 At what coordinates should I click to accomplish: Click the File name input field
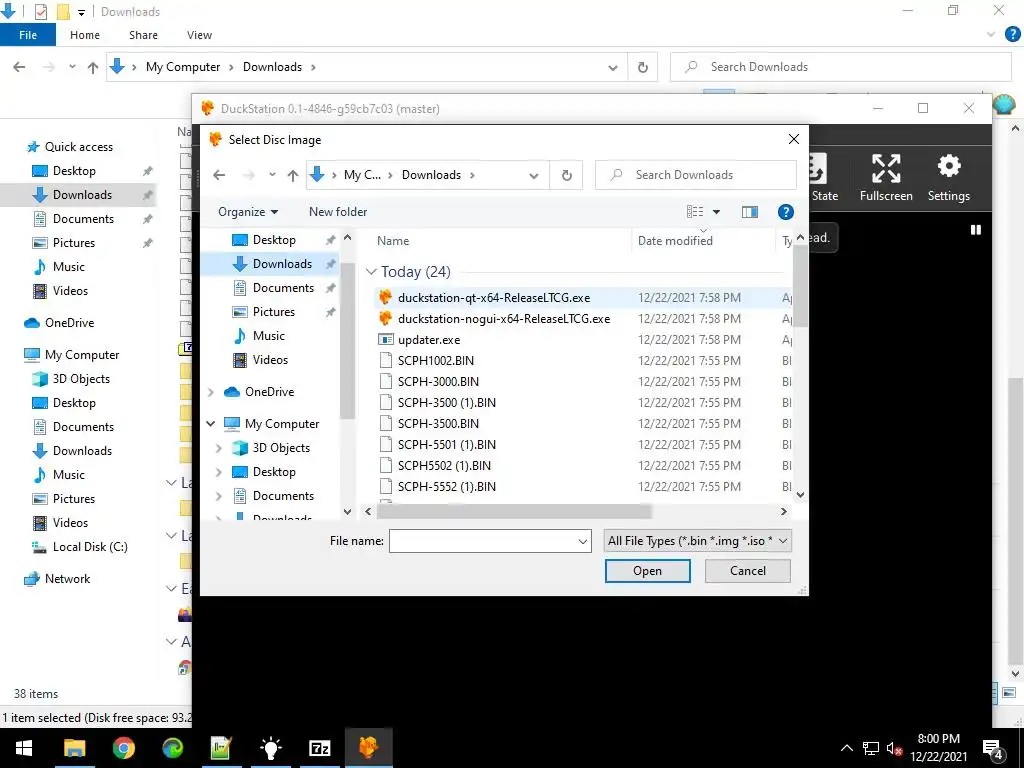[x=483, y=541]
